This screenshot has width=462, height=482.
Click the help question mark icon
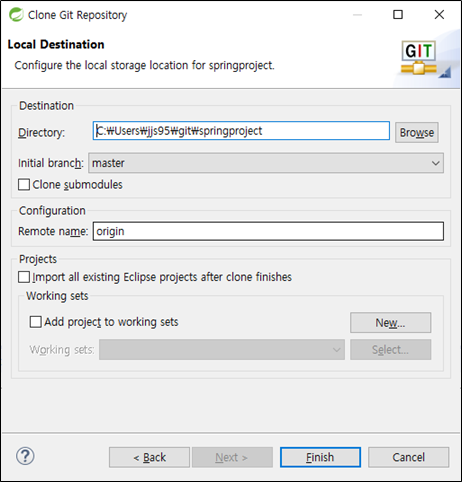25,456
